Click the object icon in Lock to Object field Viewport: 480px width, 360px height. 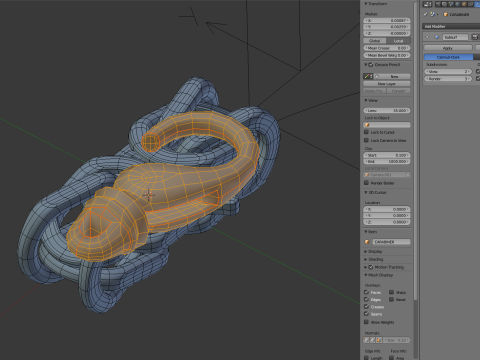367,124
